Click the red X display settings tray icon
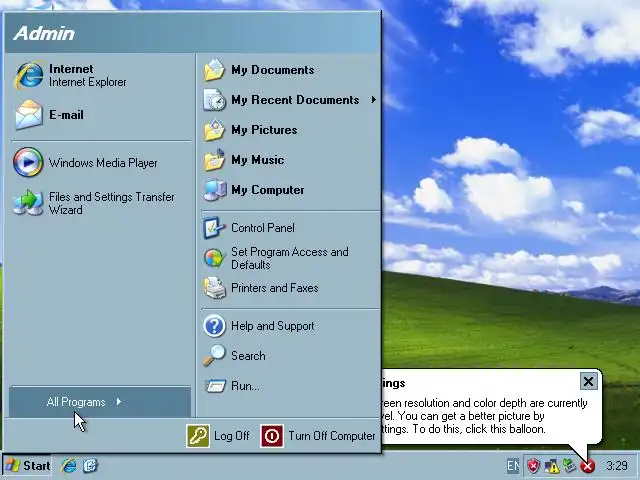Image resolution: width=640 pixels, height=480 pixels. coord(588,466)
